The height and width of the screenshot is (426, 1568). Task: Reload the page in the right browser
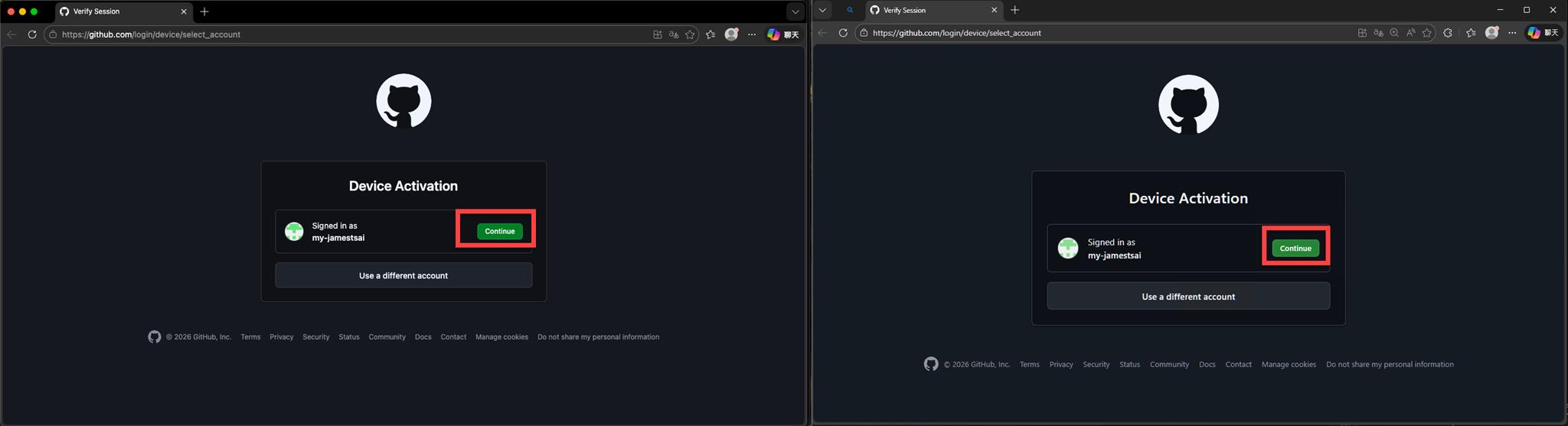843,33
